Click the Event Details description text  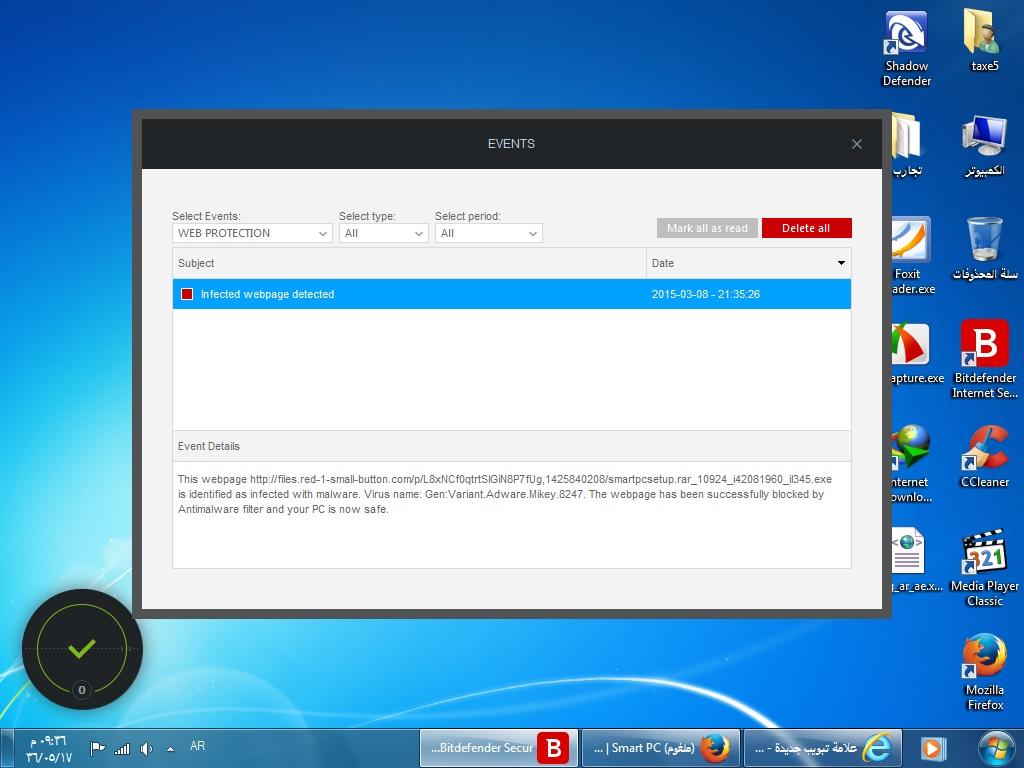tap(504, 494)
